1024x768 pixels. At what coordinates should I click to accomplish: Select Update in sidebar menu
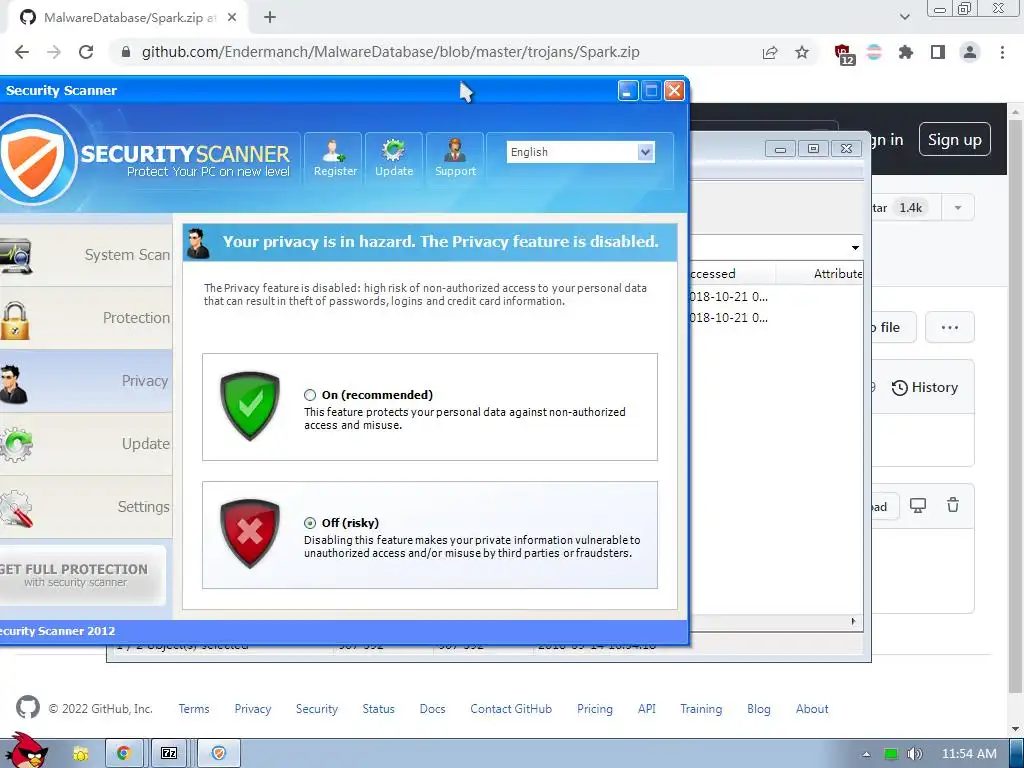point(86,444)
